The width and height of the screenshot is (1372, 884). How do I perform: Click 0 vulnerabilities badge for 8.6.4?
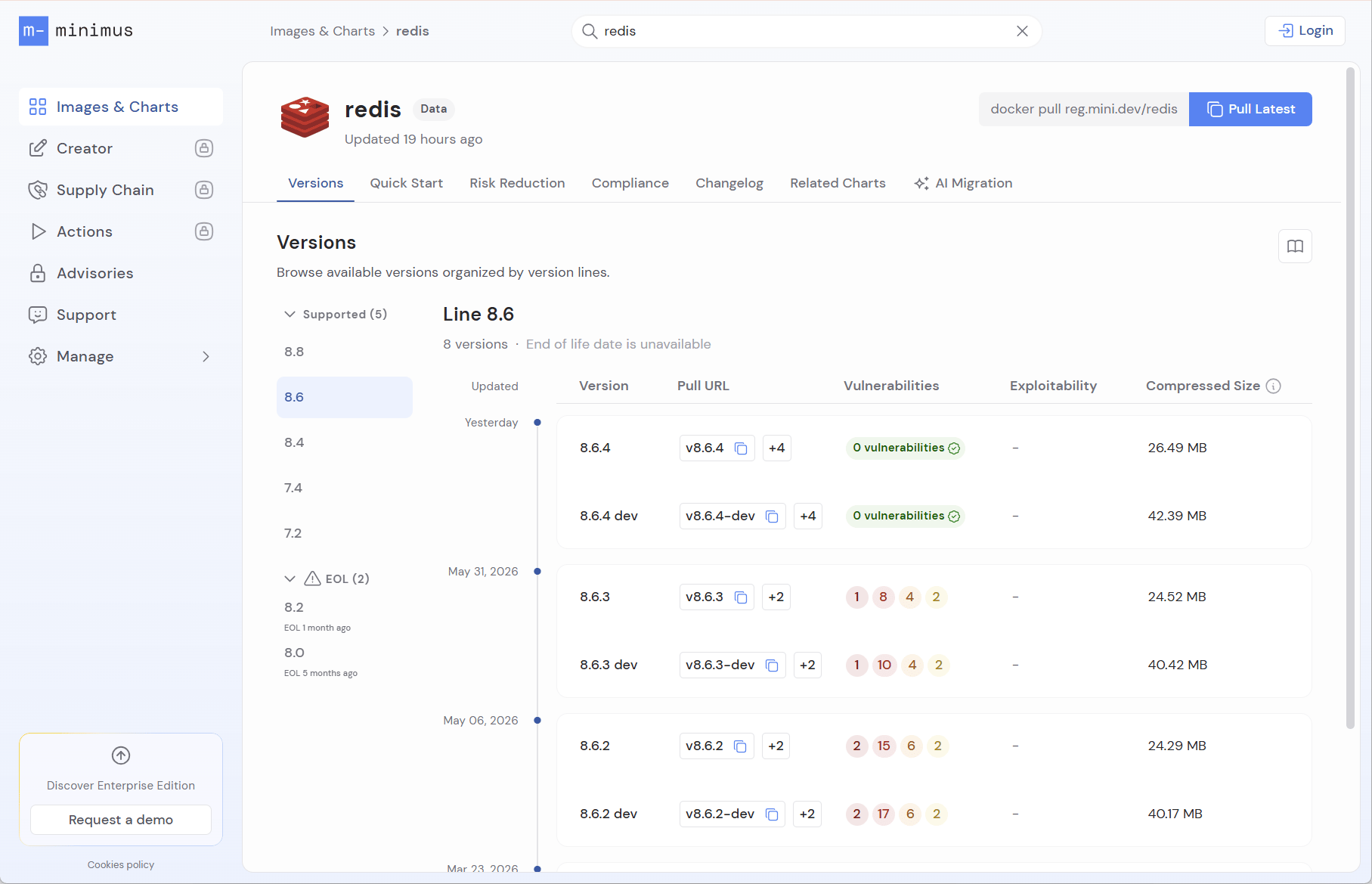[x=906, y=448]
